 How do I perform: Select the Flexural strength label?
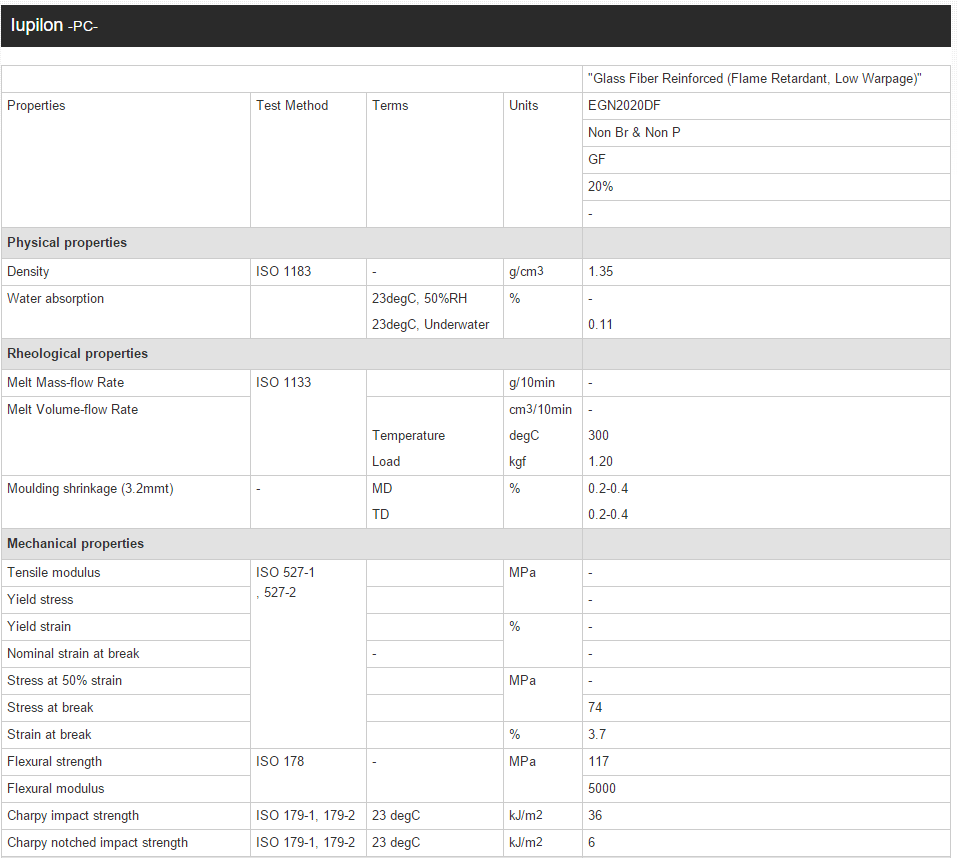pyautogui.click(x=54, y=761)
